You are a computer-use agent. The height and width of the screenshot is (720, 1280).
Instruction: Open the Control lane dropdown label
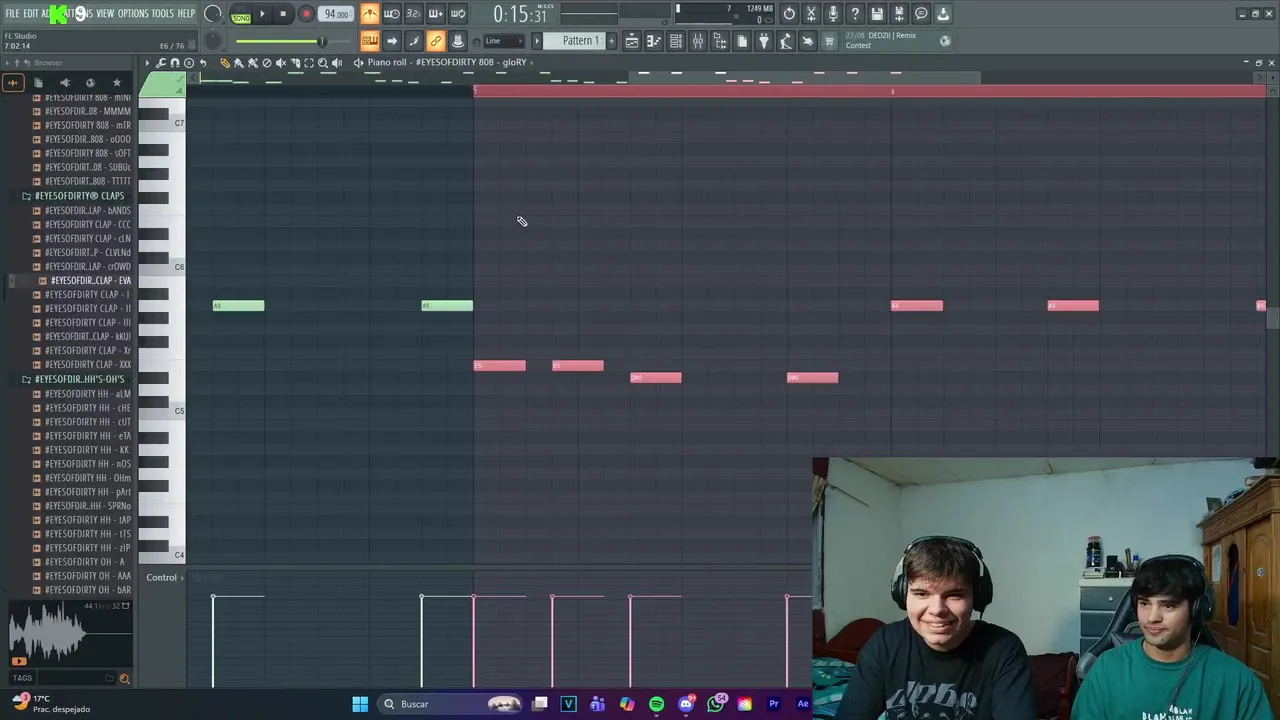pyautogui.click(x=161, y=578)
